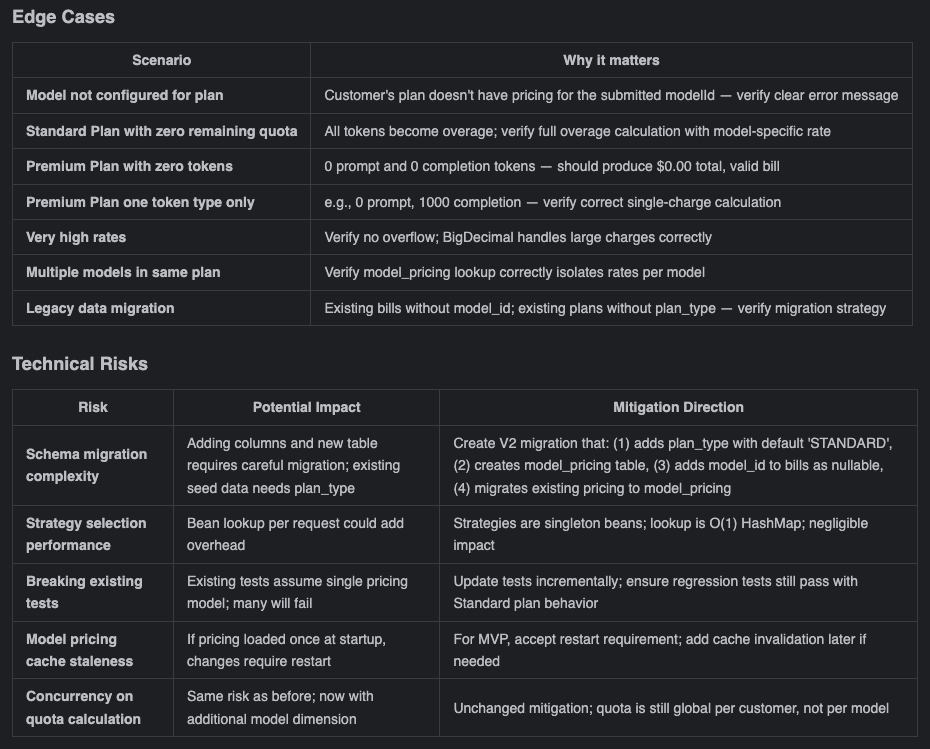Select the Why it matters column header
The height and width of the screenshot is (749, 930).
click(x=611, y=60)
